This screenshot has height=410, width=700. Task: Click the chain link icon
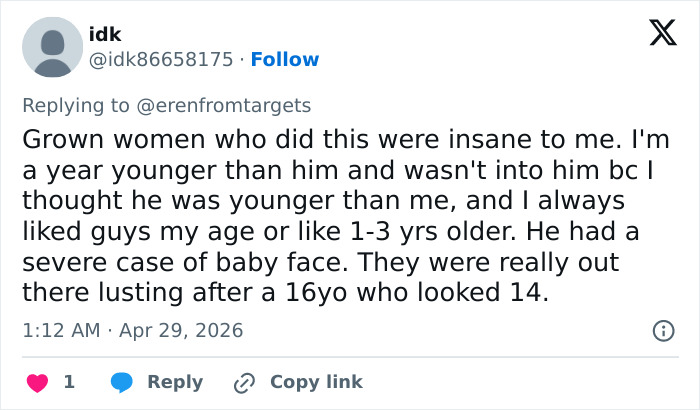click(243, 382)
